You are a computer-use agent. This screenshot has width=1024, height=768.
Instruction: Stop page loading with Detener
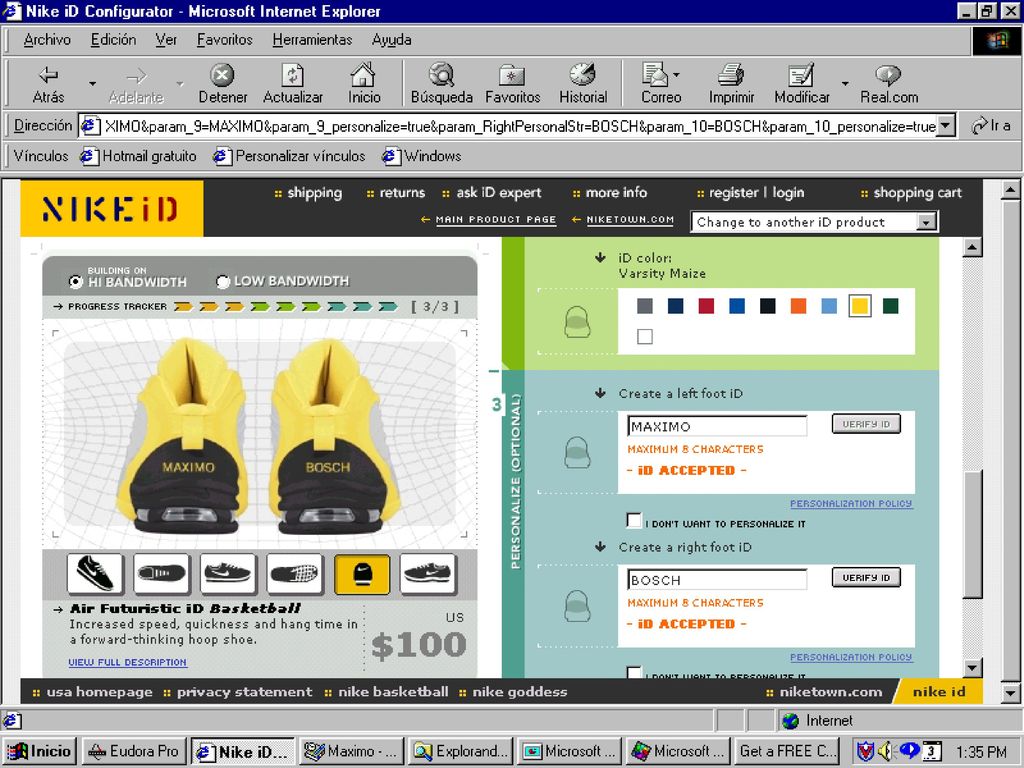(223, 84)
